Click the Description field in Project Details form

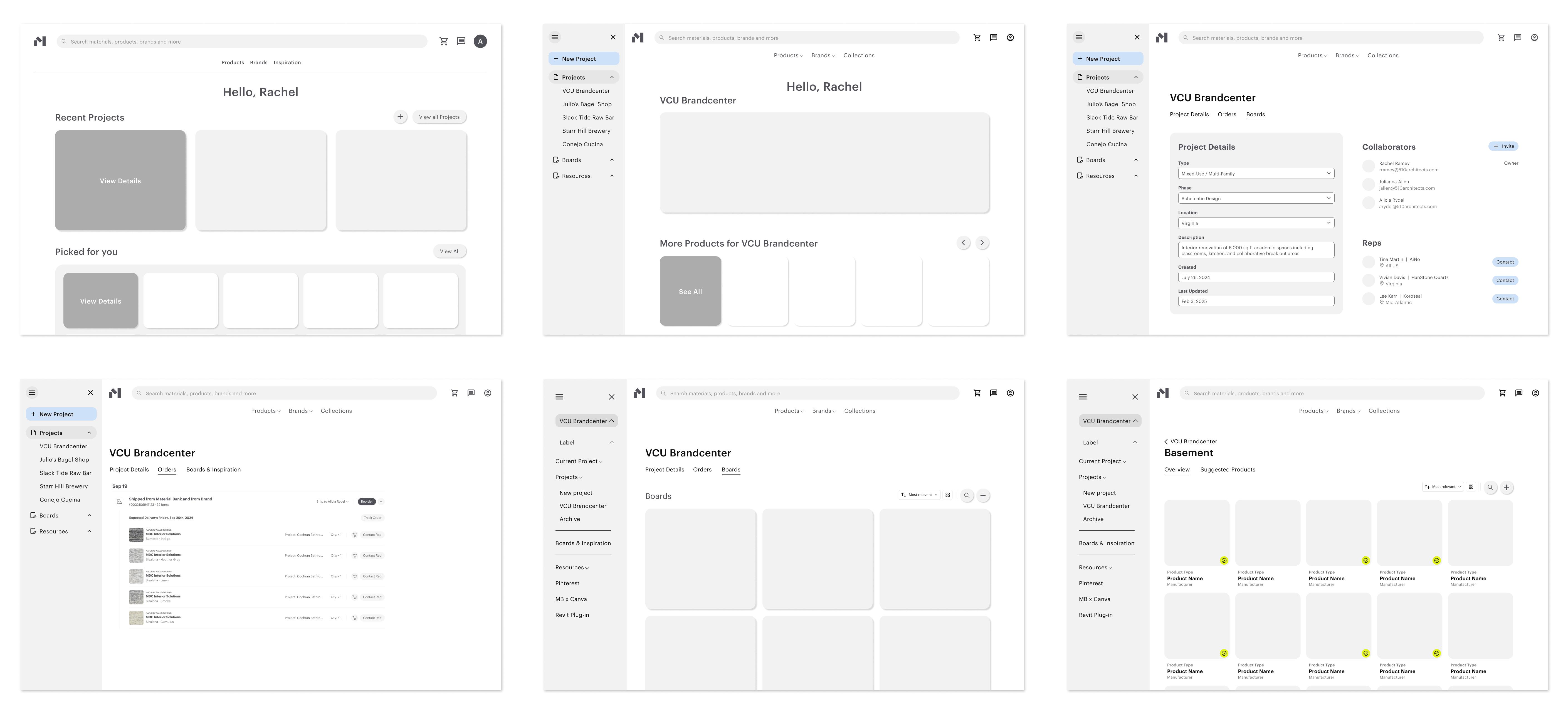[x=1256, y=250]
